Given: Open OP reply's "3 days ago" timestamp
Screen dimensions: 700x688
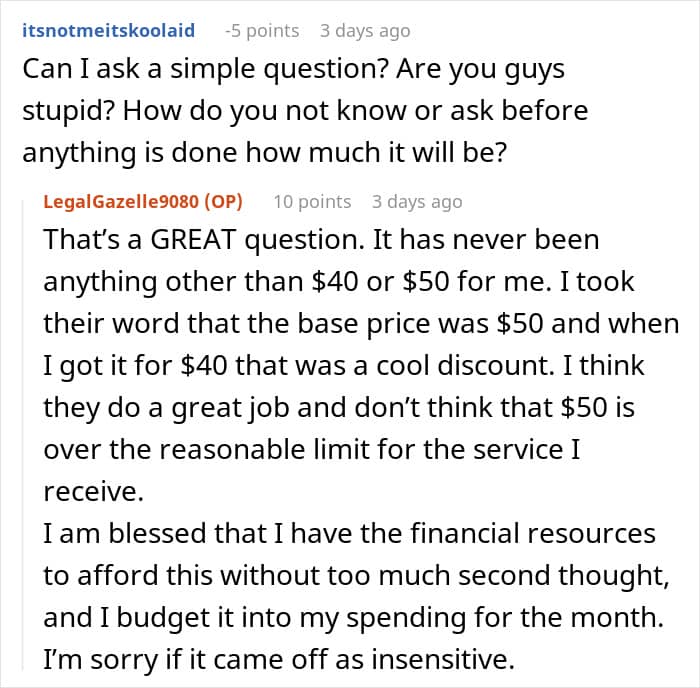Looking at the screenshot, I should (417, 202).
